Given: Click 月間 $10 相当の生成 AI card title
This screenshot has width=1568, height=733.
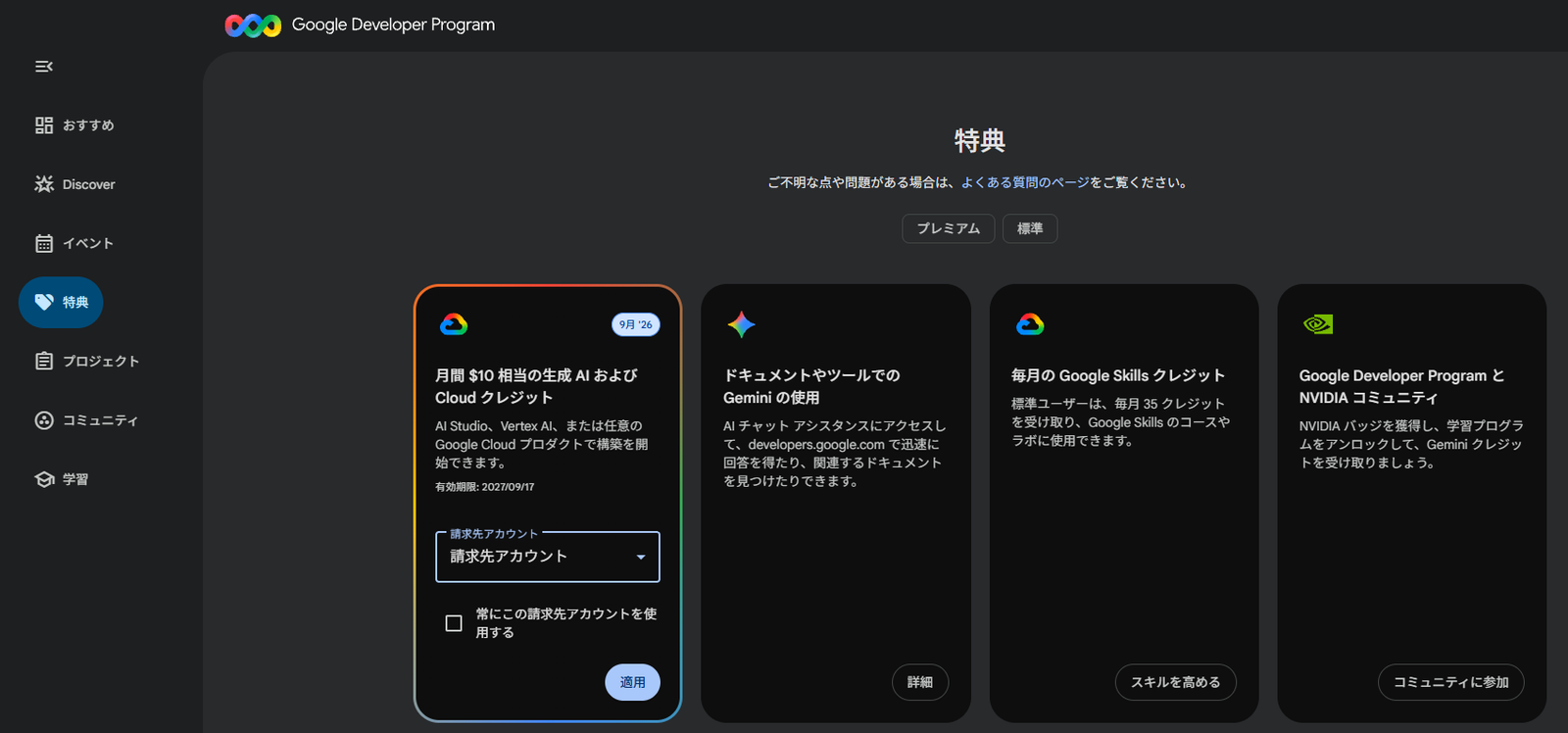Looking at the screenshot, I should point(536,386).
